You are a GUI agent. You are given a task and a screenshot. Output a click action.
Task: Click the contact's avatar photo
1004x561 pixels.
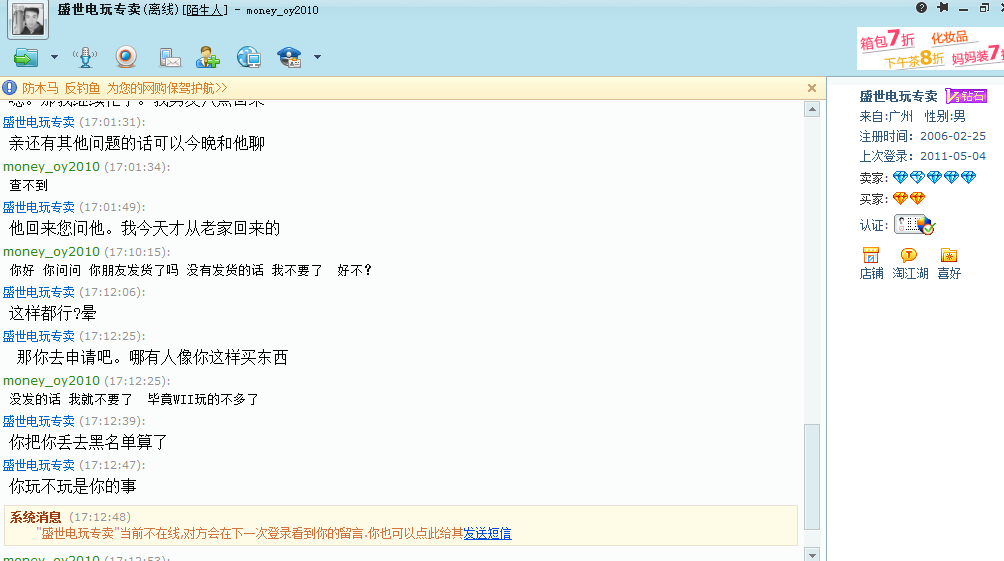pyautogui.click(x=29, y=20)
